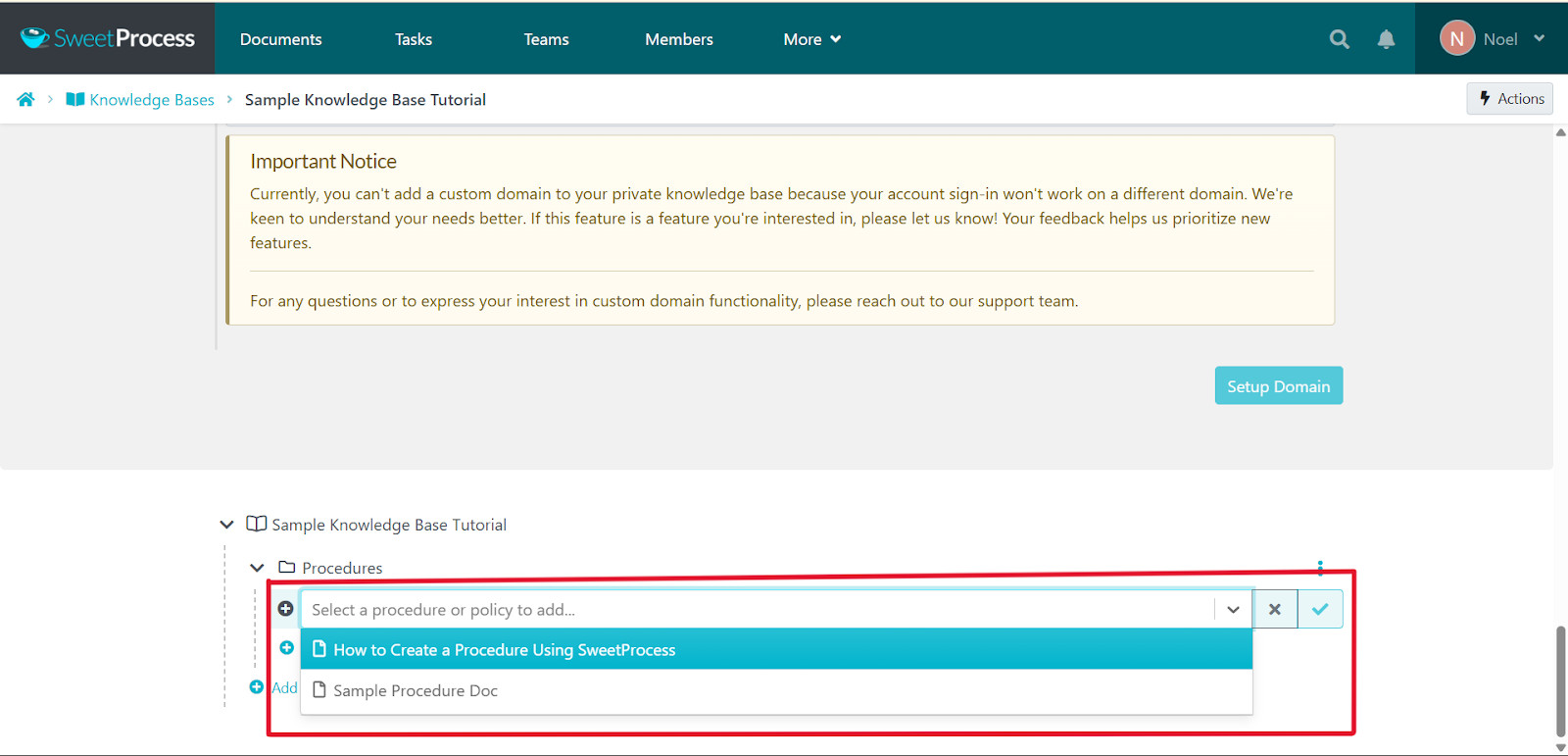Open the Procedures three-dot options menu
The height and width of the screenshot is (756, 1568).
pos(1320,568)
